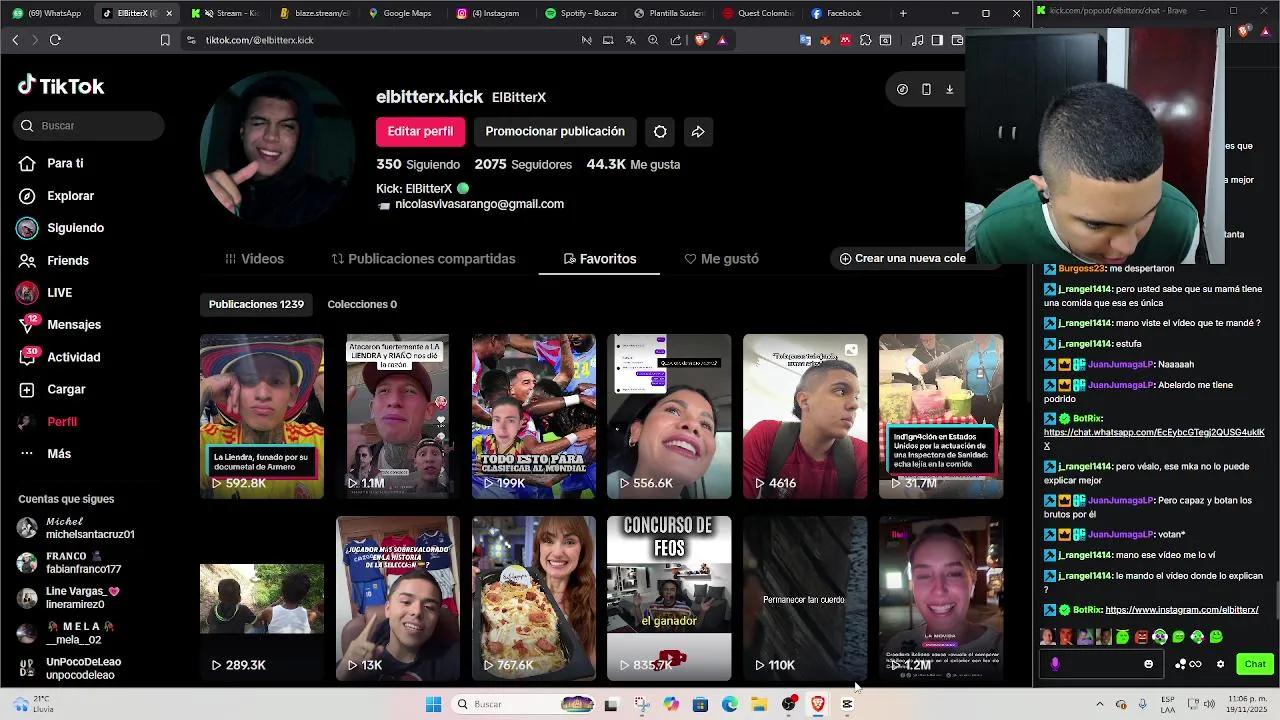Screen dimensions: 1280x720
Task: Switch to the Spotify browser tab
Action: (581, 13)
